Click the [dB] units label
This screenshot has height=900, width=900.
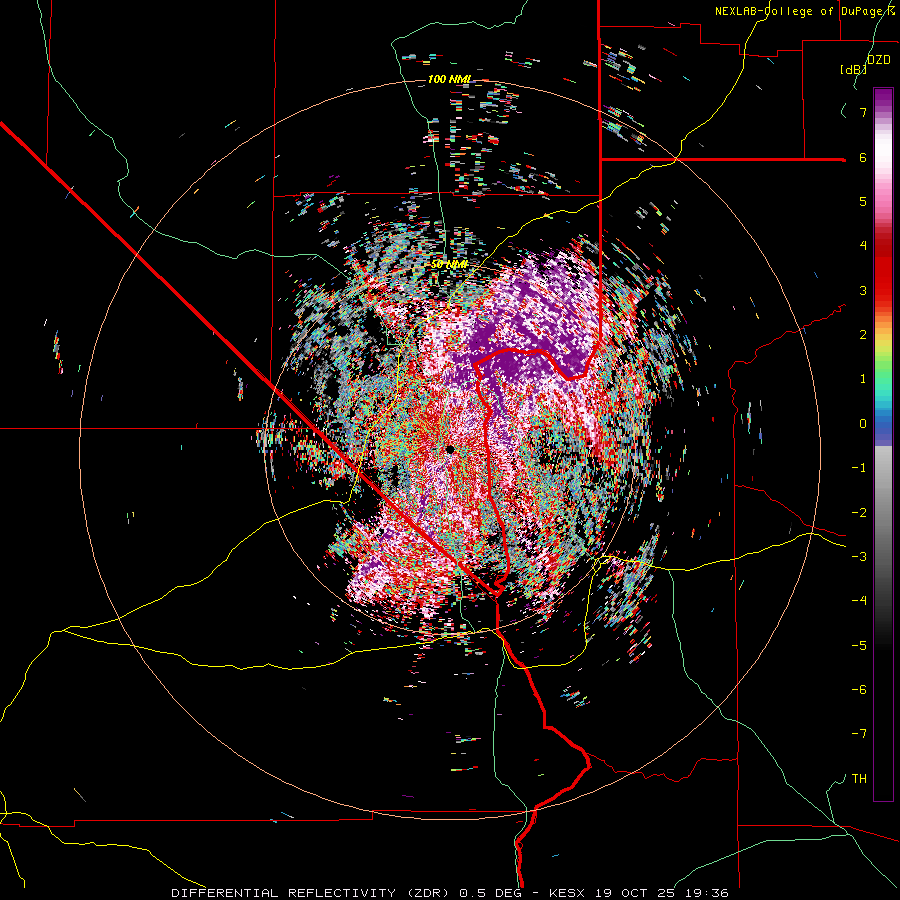click(853, 69)
